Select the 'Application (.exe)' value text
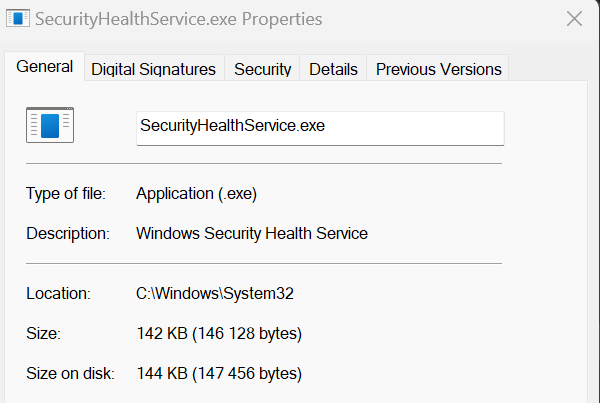This screenshot has width=600, height=403. [x=196, y=194]
